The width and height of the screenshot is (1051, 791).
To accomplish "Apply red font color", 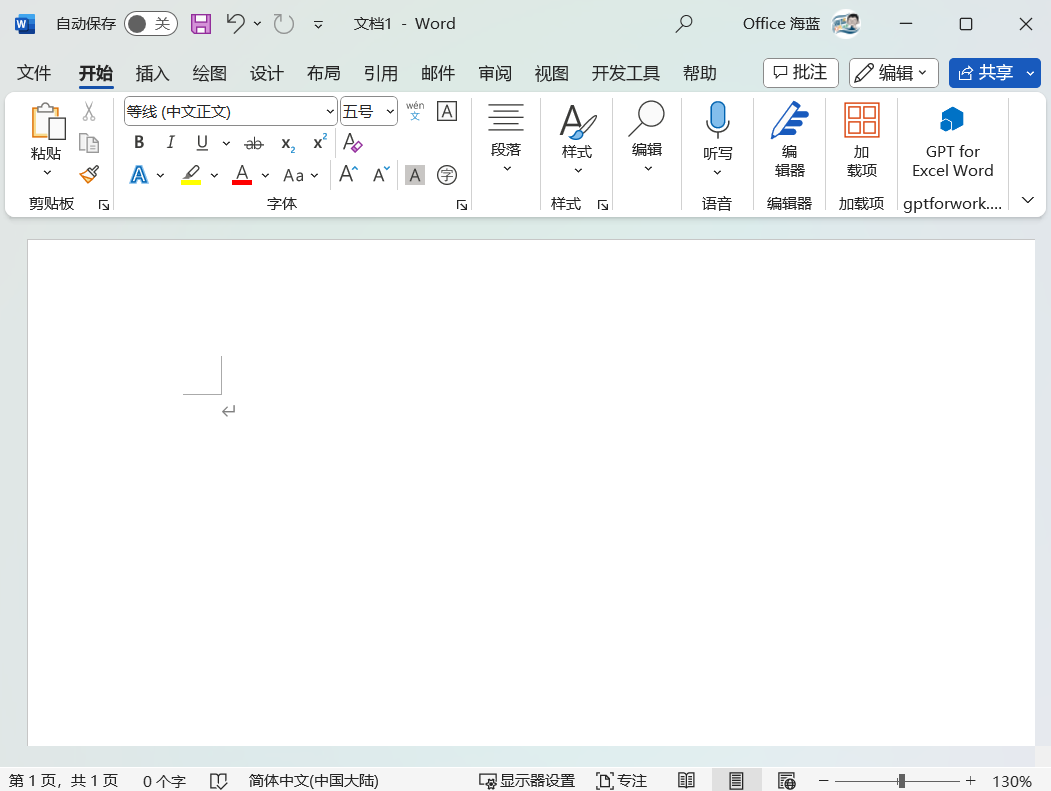I will click(242, 176).
